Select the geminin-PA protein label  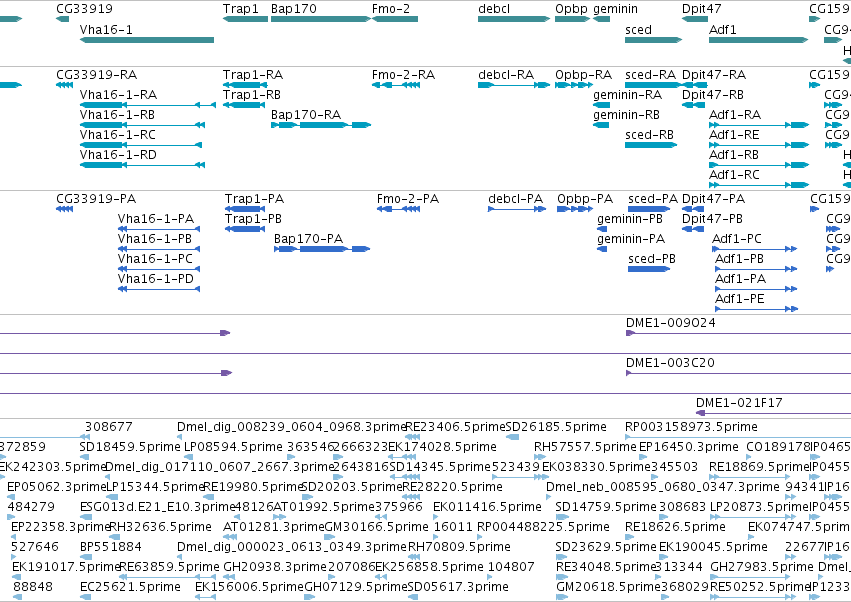click(631, 239)
